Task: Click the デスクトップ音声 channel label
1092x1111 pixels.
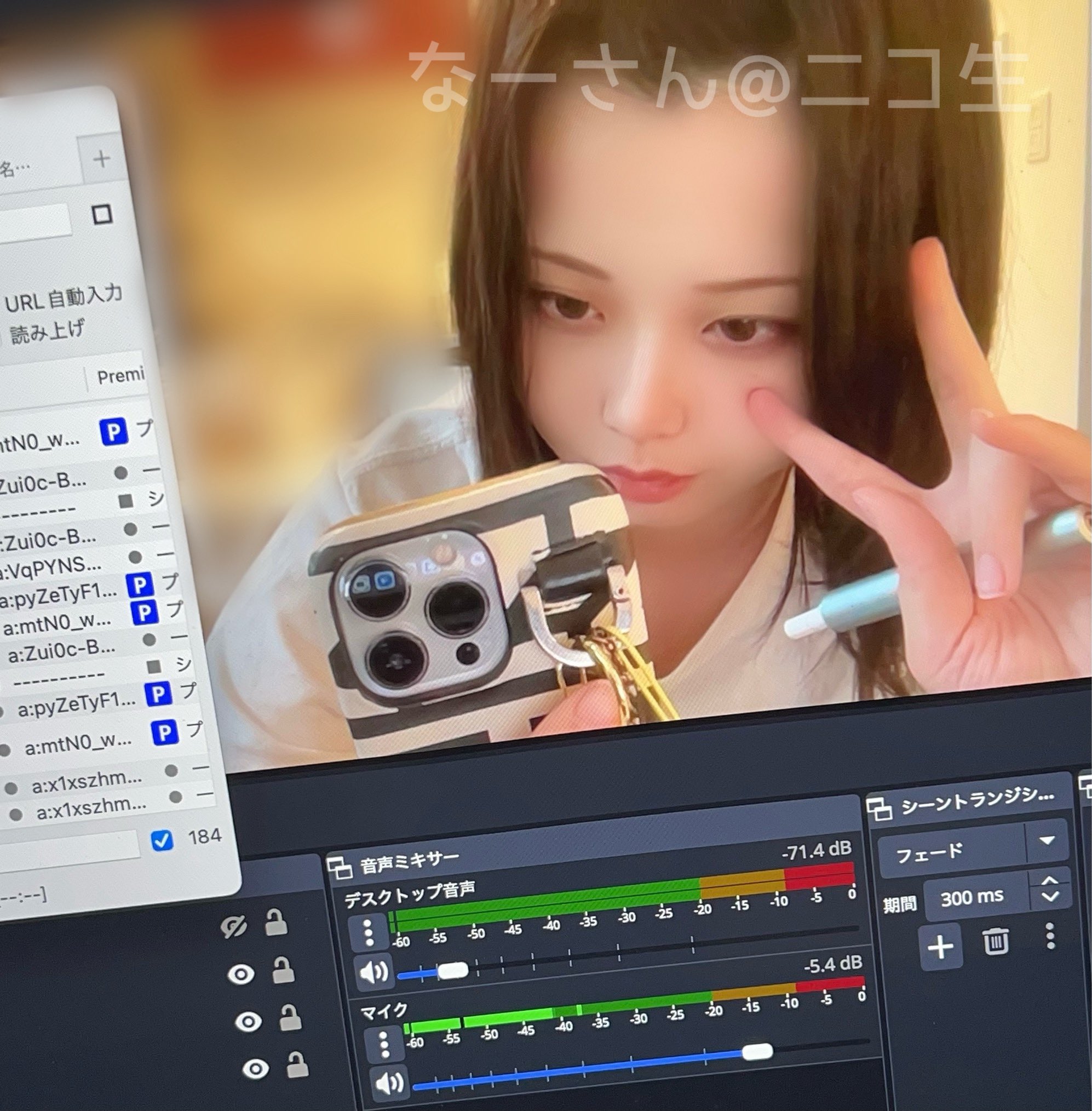Action: click(x=410, y=895)
